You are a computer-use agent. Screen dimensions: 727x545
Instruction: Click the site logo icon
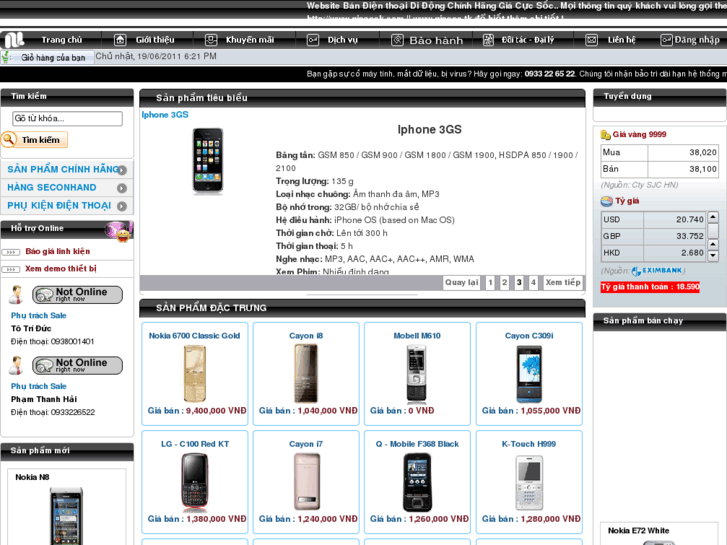pyautogui.click(x=14, y=40)
